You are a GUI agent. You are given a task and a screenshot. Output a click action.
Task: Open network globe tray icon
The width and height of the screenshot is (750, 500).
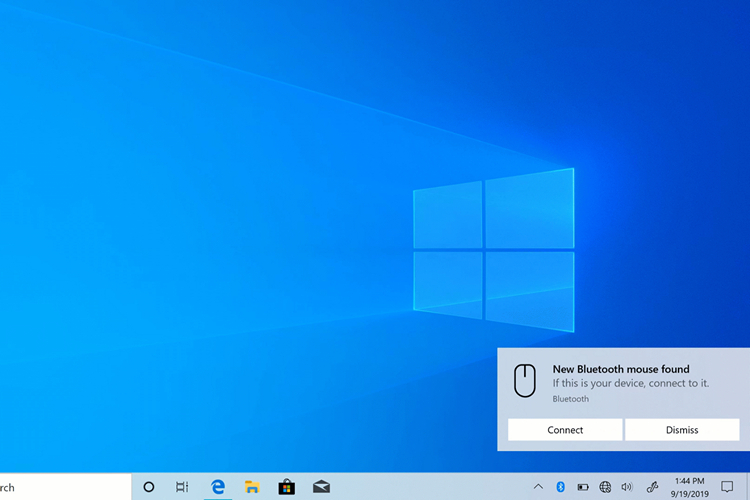[605, 487]
